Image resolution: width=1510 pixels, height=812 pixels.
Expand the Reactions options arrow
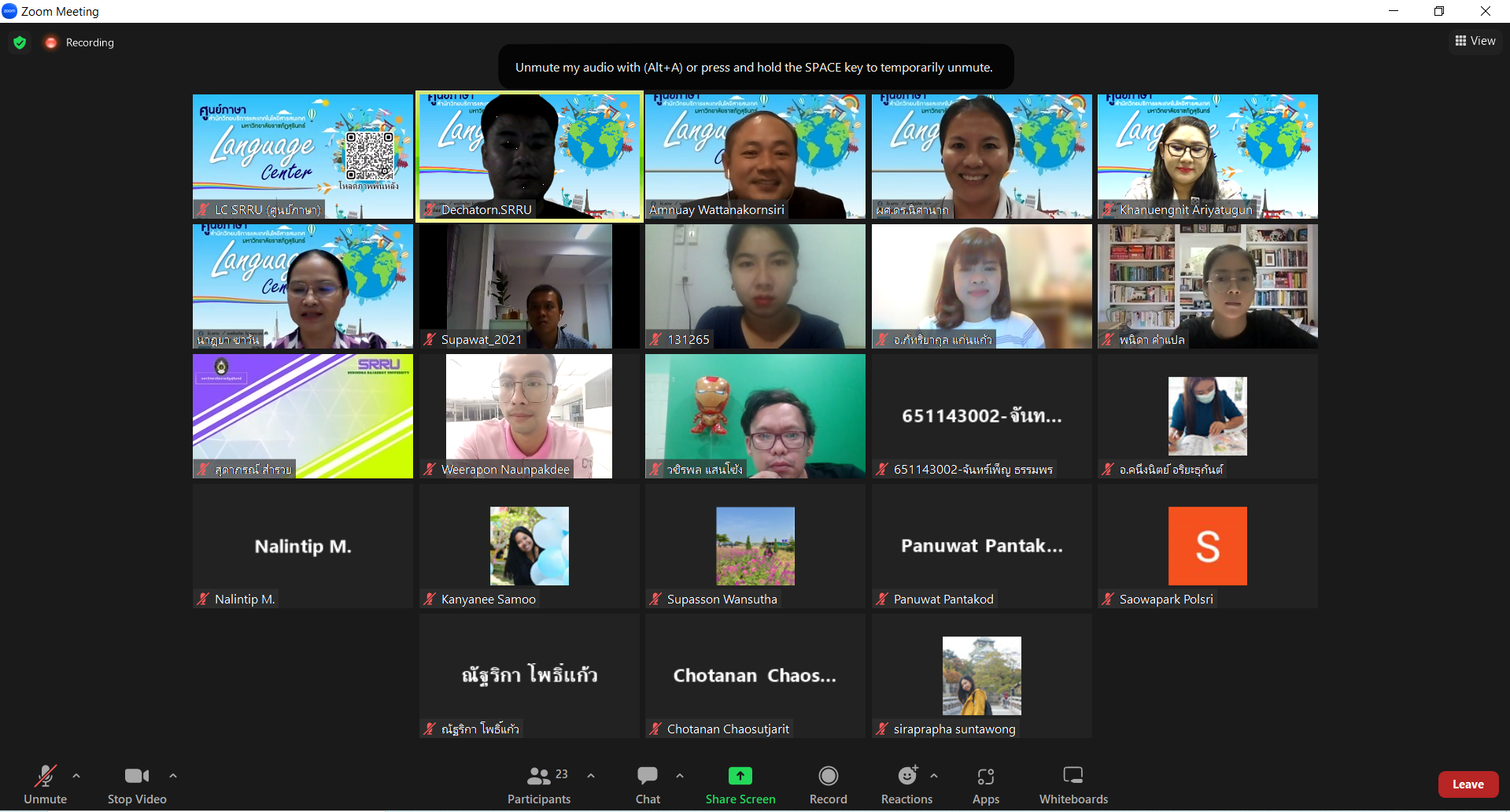coord(934,776)
